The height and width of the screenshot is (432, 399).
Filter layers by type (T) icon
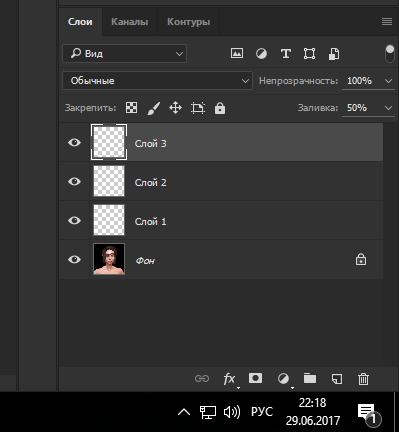[x=286, y=53]
